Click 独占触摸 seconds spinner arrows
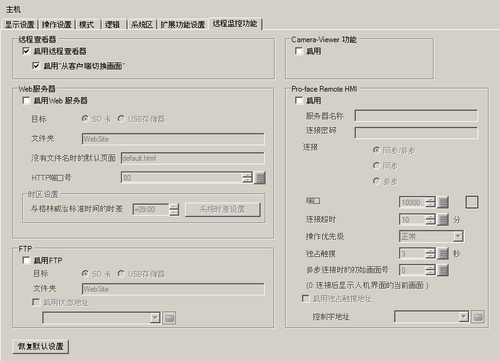 coord(430,253)
